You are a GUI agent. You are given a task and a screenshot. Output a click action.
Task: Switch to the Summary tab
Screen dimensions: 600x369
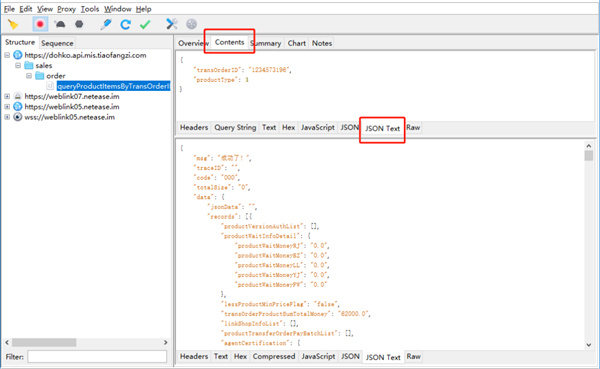click(x=266, y=43)
